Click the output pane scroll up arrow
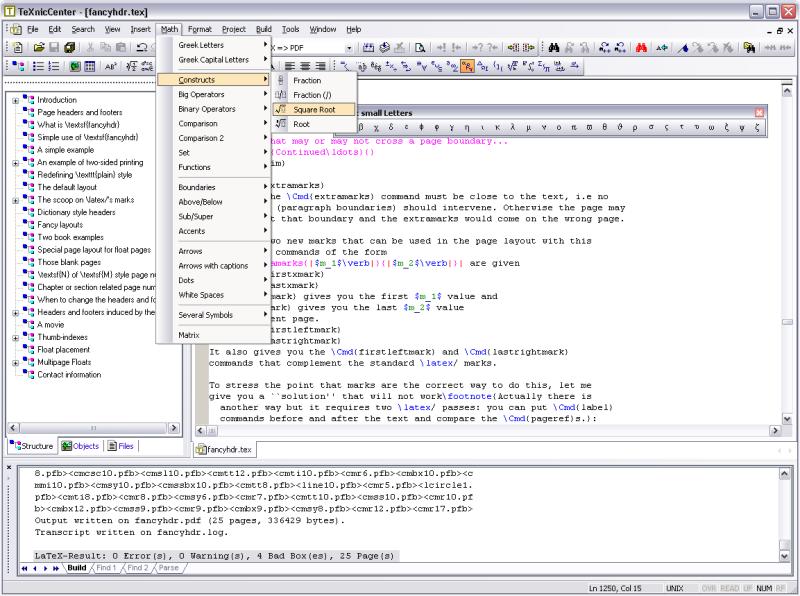 point(785,474)
